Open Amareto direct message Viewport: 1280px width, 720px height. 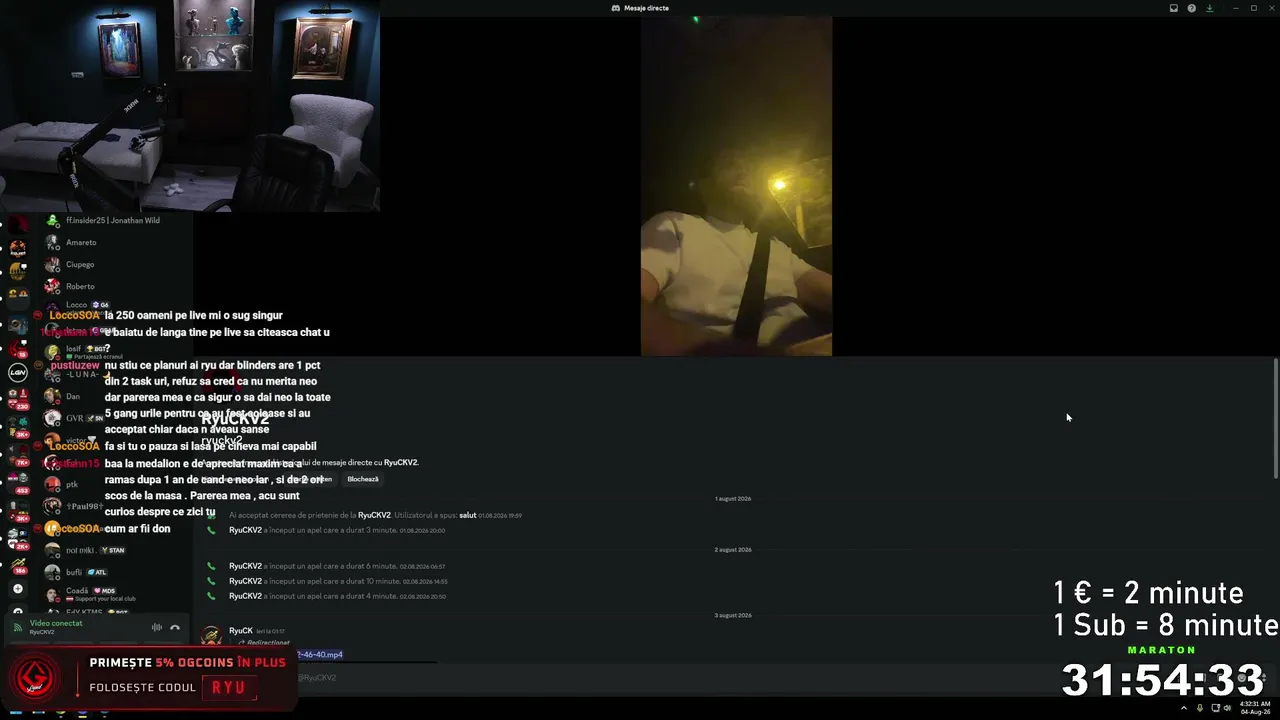pos(82,243)
